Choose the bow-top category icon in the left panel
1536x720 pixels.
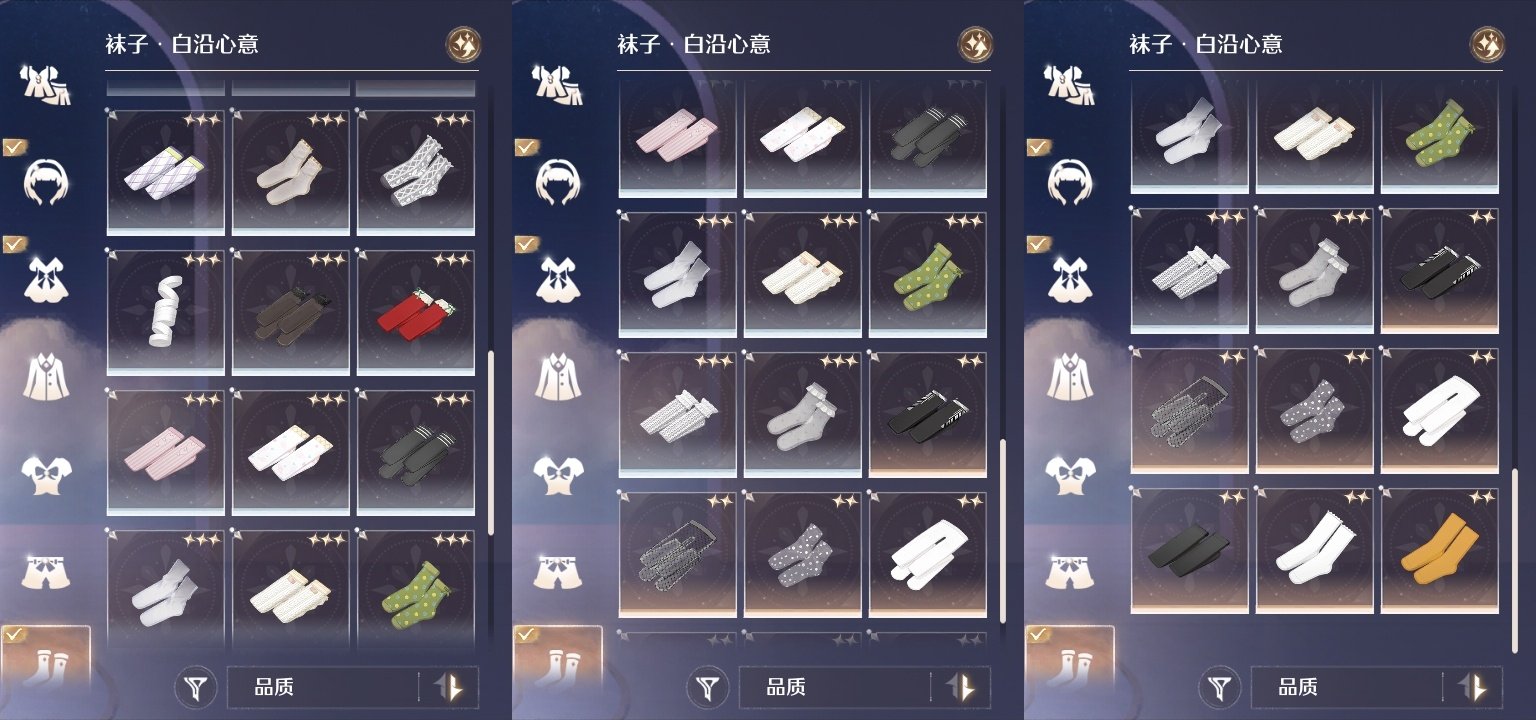pos(47,473)
